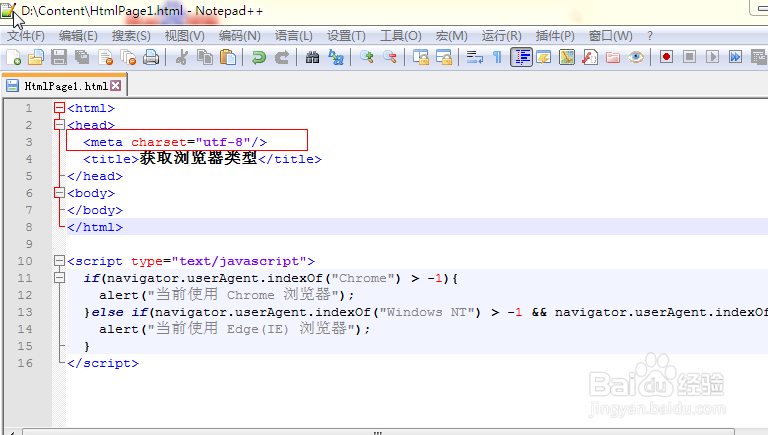Open the 运行(R) menu
The height and width of the screenshot is (435, 768).
pyautogui.click(x=501, y=36)
